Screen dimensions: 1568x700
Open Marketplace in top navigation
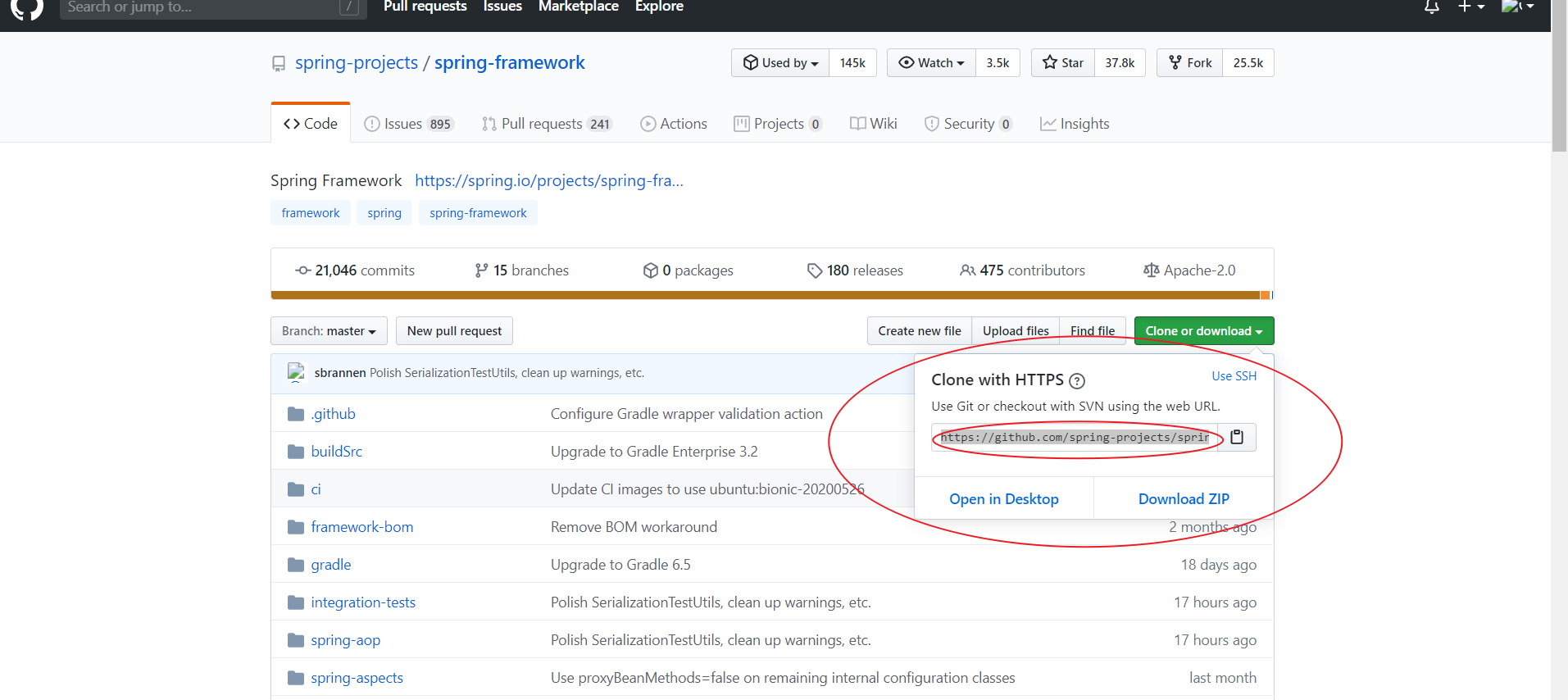(579, 7)
